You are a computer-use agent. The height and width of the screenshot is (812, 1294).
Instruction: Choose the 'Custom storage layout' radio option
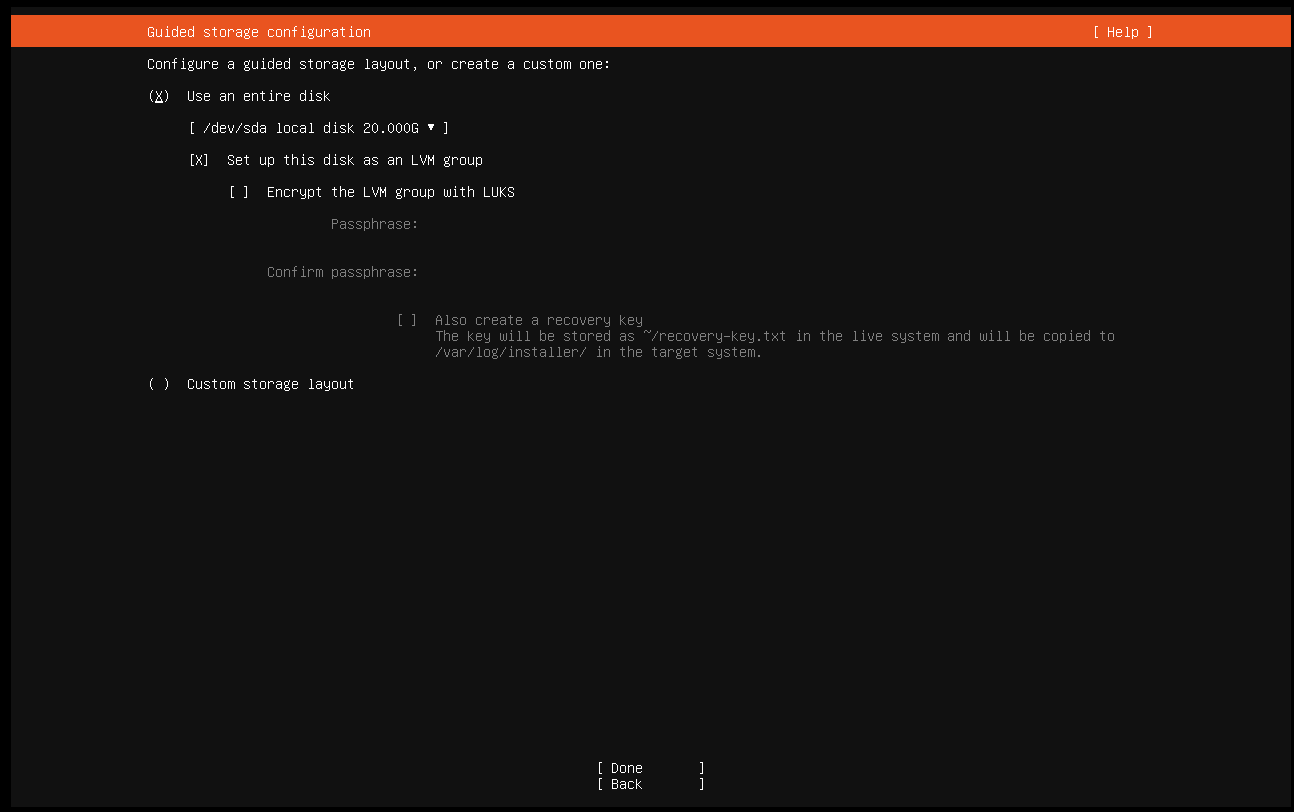[x=158, y=384]
